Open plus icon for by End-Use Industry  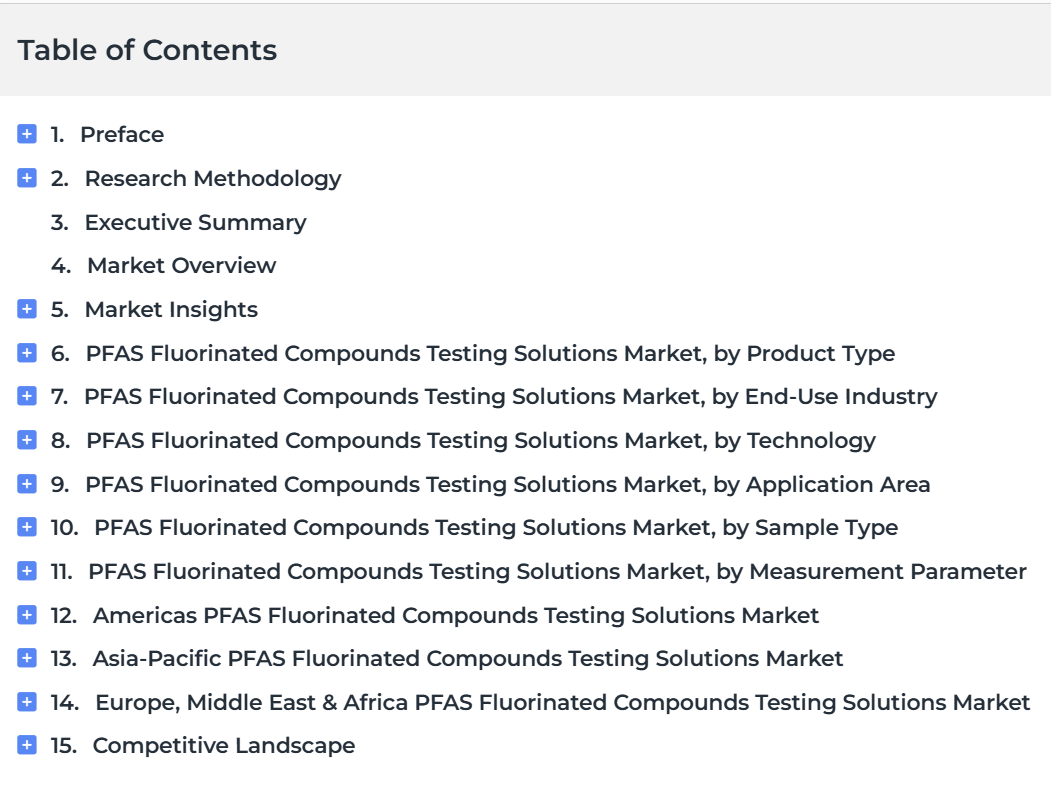[27, 396]
